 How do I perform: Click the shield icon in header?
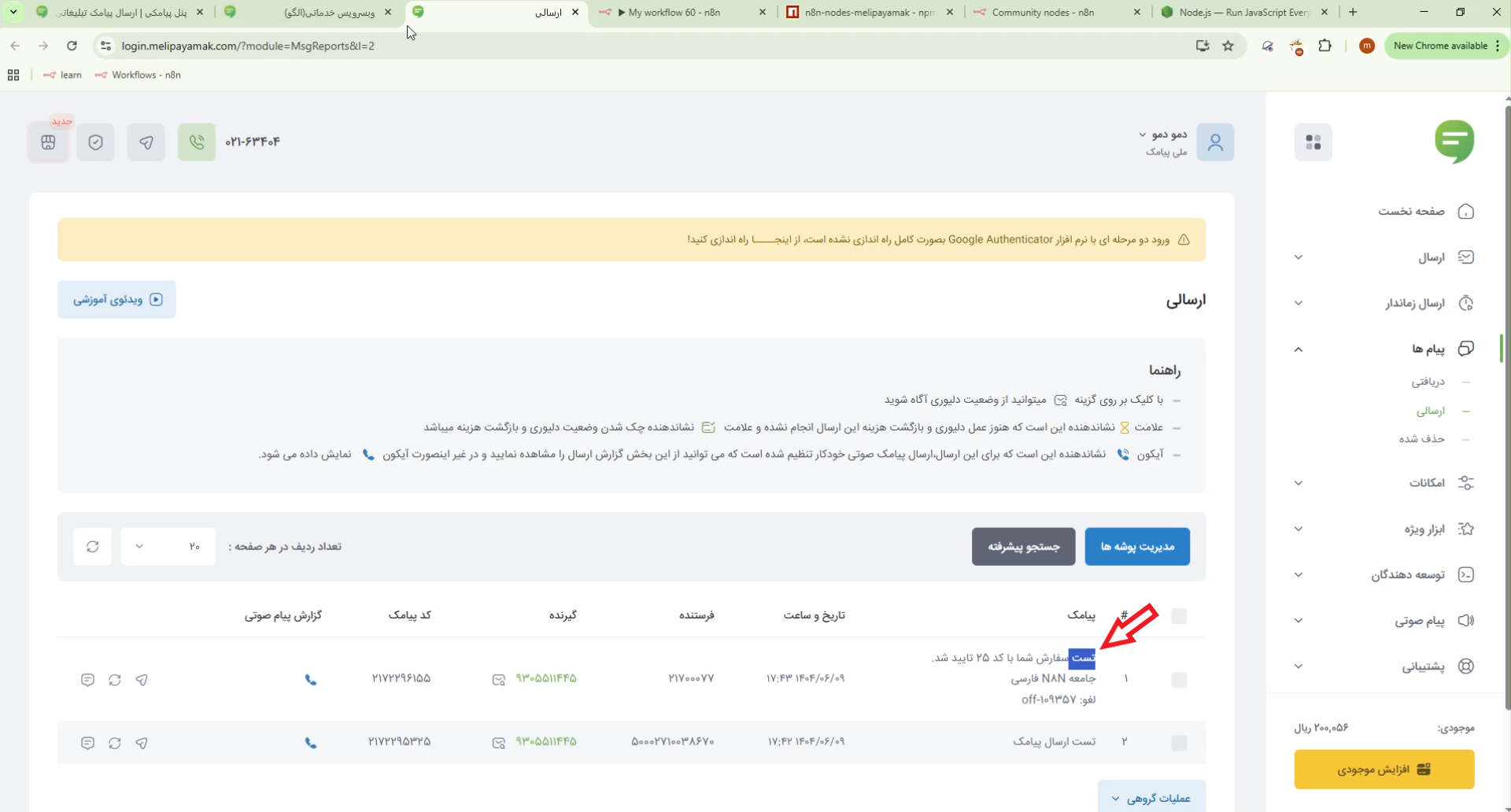click(x=96, y=142)
